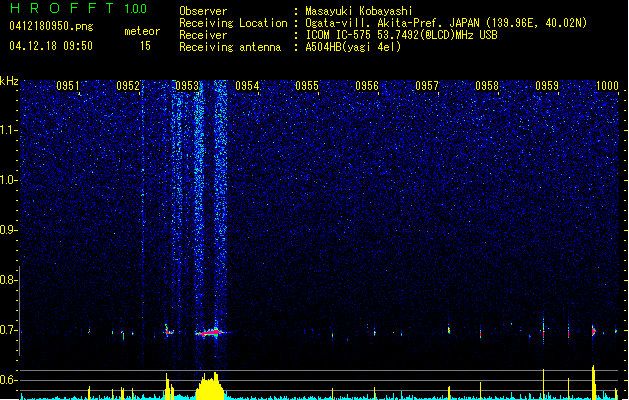This screenshot has width=629, height=400.
Task: Click the A504HB(yagi 4el) antenna text
Action: tap(353, 47)
